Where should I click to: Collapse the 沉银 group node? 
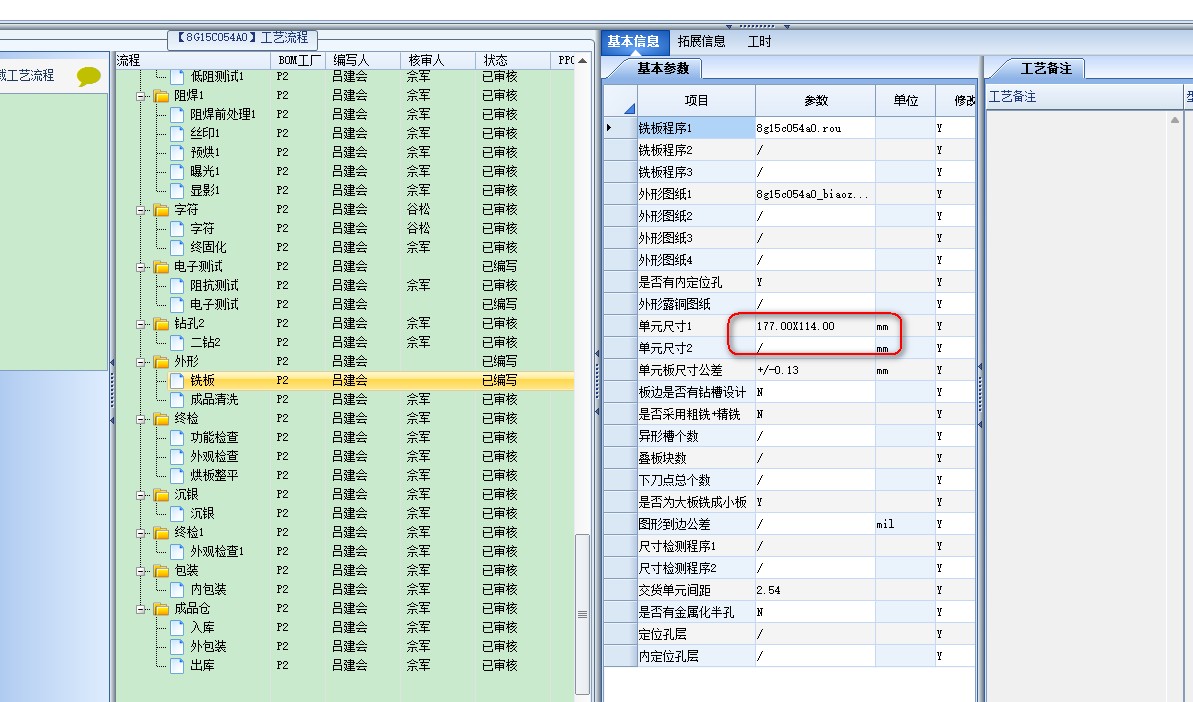(141, 495)
